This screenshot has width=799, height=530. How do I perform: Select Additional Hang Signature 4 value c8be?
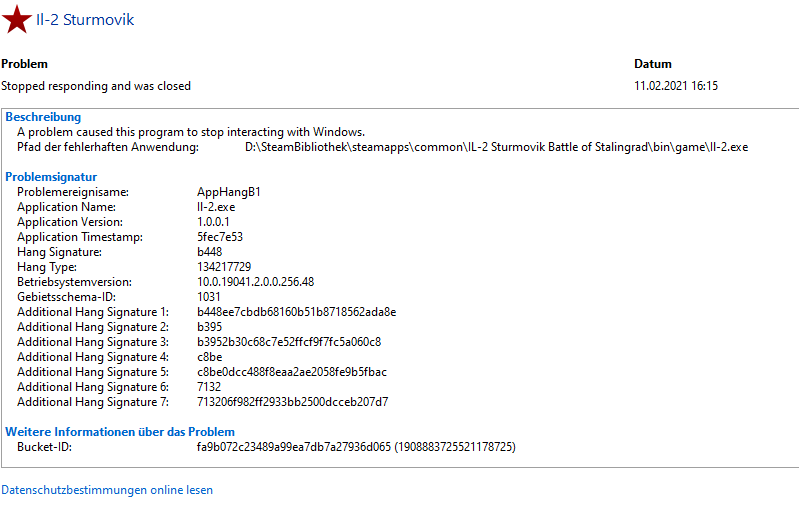(x=209, y=357)
